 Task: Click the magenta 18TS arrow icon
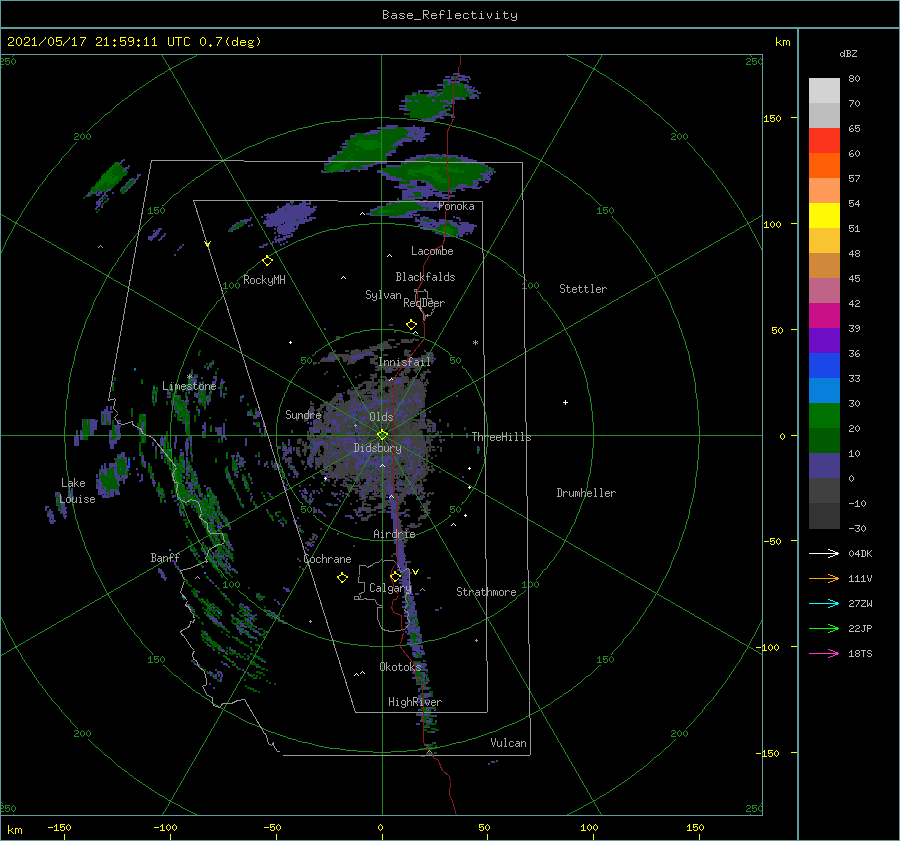tap(824, 653)
